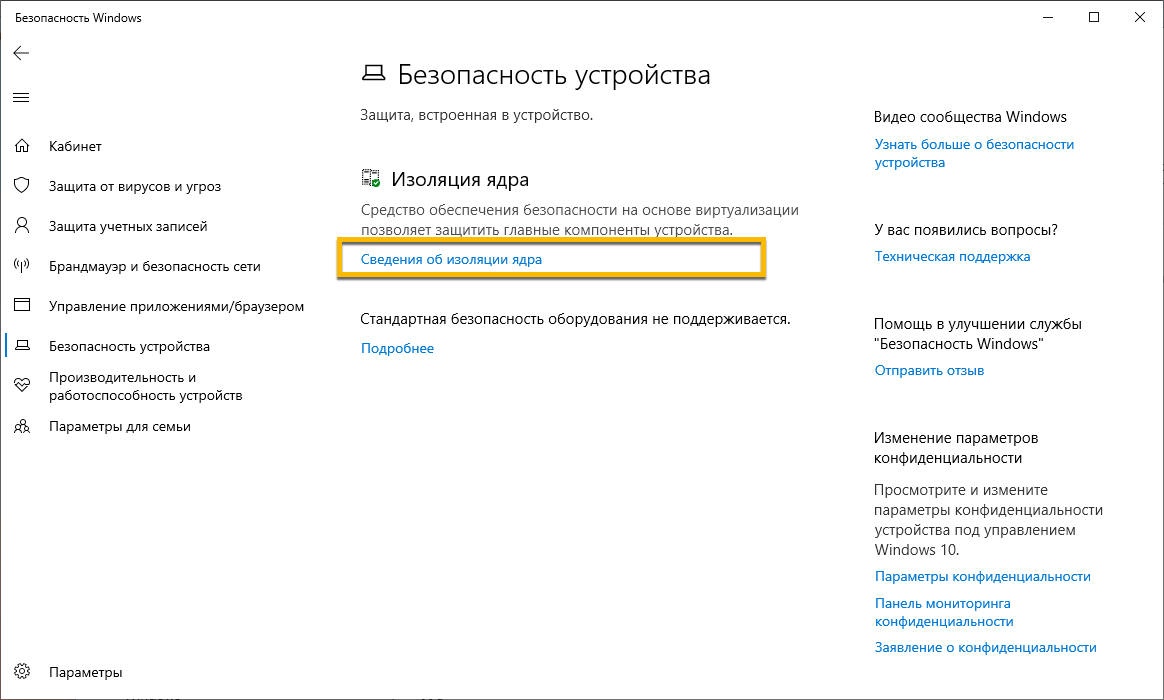
Task: Open settings via the gear icon «Параметры»
Action: coord(22,672)
